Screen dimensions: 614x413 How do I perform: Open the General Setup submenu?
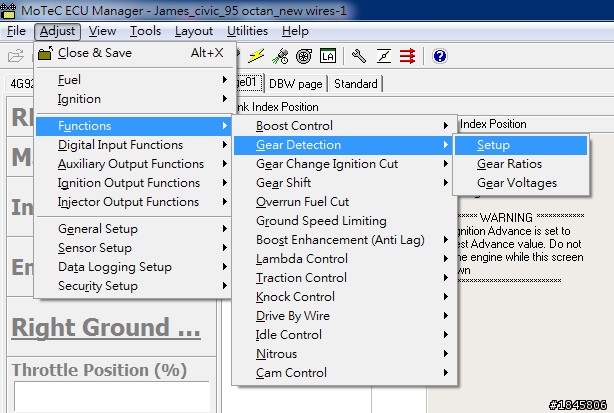pyautogui.click(x=134, y=229)
